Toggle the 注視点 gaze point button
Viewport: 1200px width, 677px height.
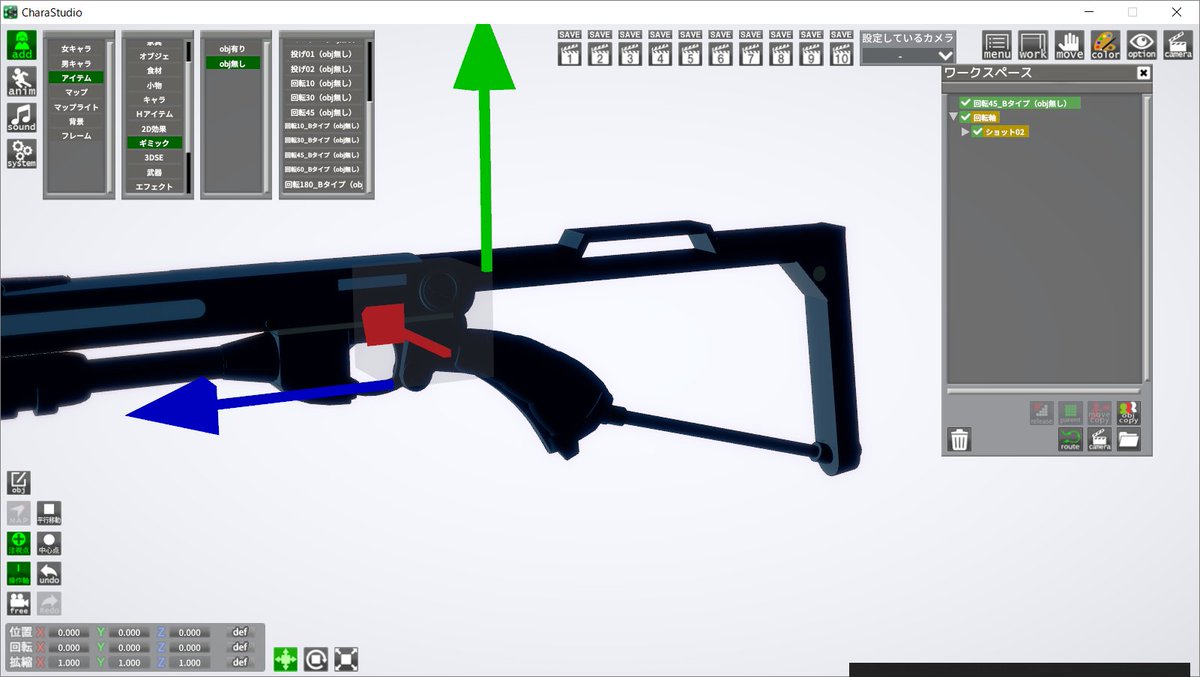[19, 543]
